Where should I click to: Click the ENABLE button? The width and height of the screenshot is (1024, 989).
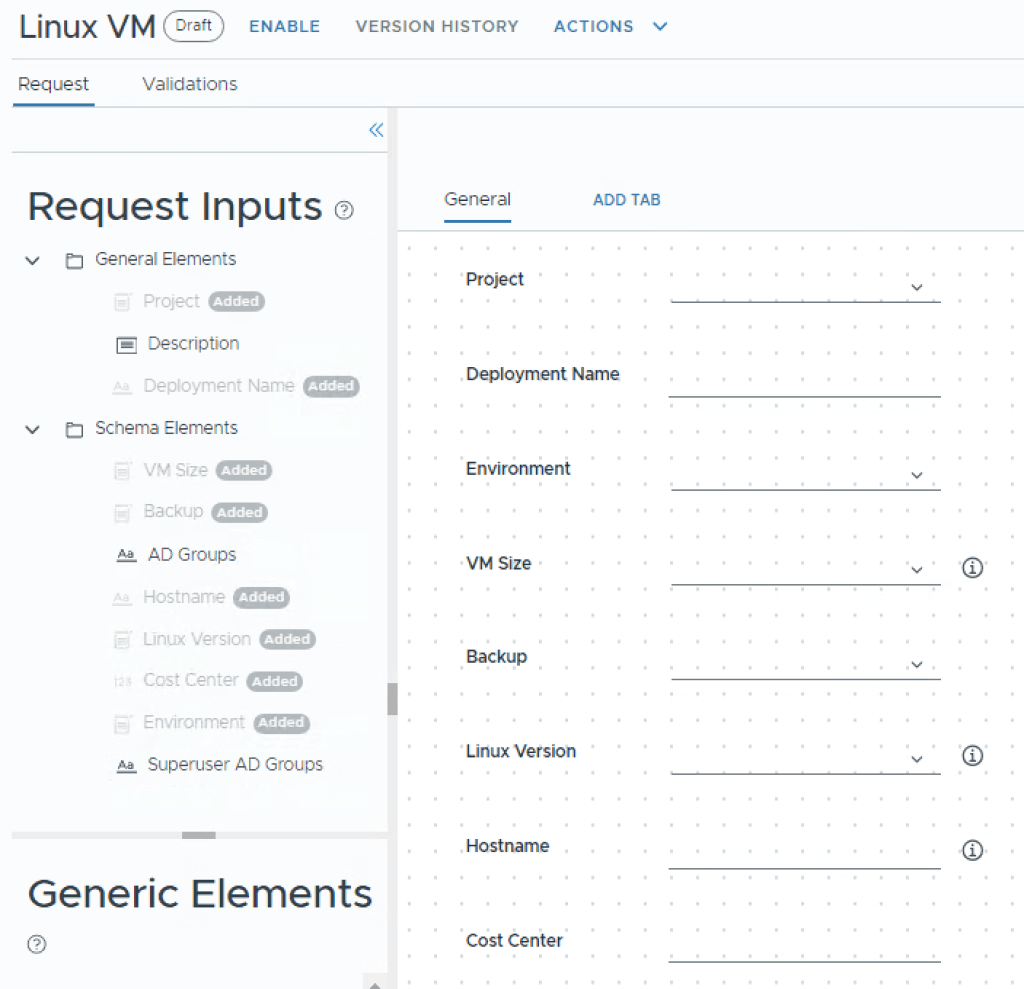(284, 27)
